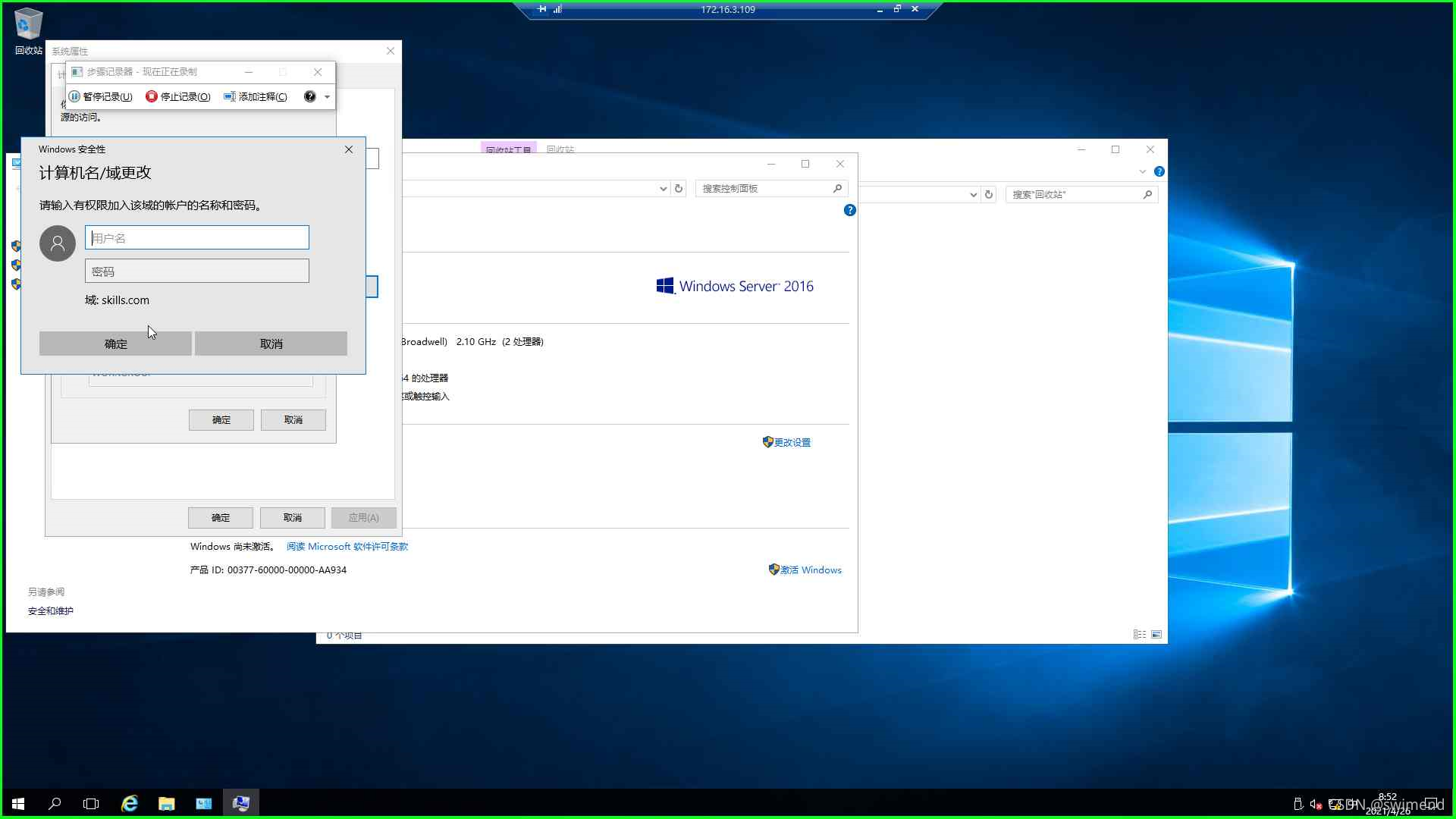Screen dimensions: 1456x819
Task: Switch to large icons view in Recycle Bin
Action: click(1156, 634)
